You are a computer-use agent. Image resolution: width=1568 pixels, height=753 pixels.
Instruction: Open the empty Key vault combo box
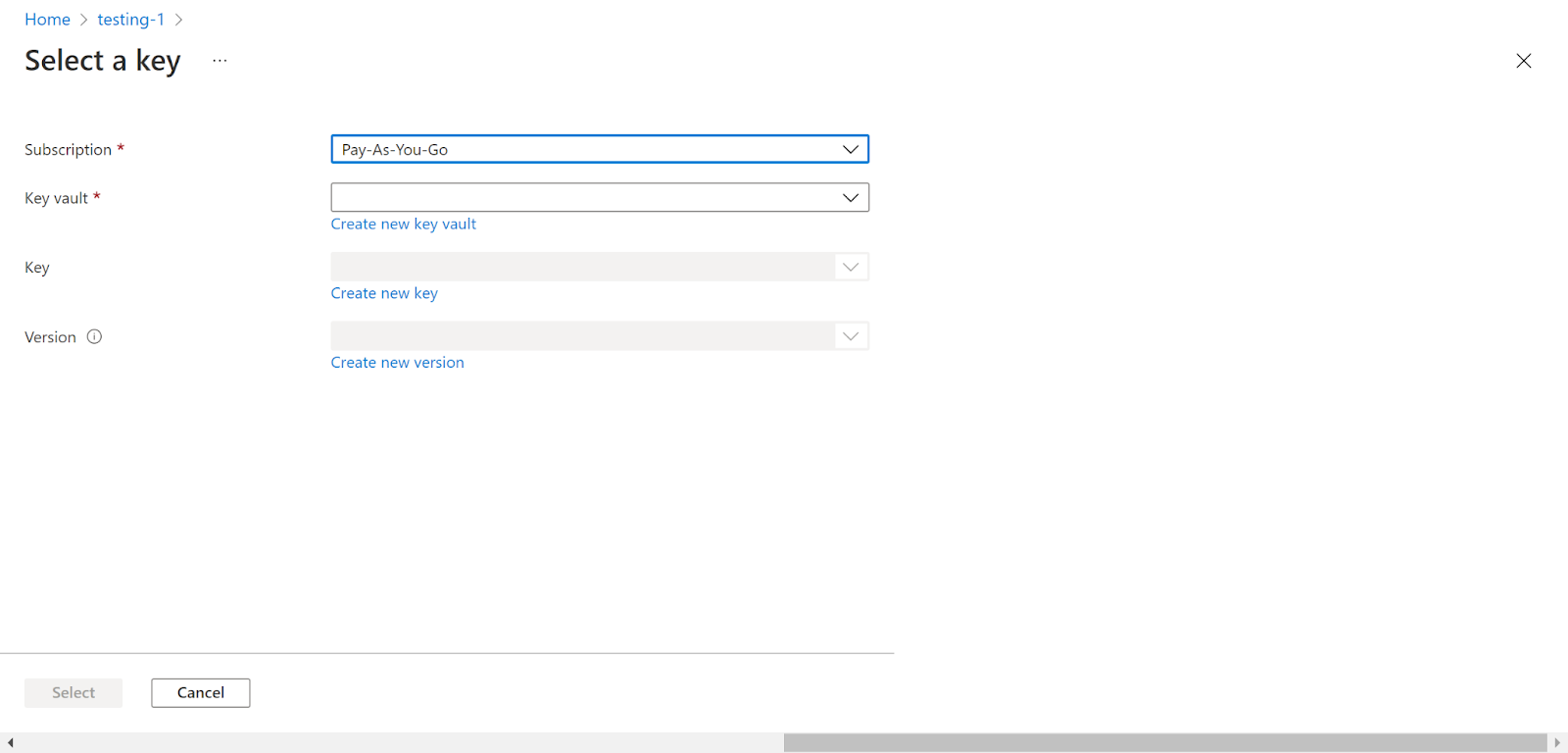(x=583, y=198)
